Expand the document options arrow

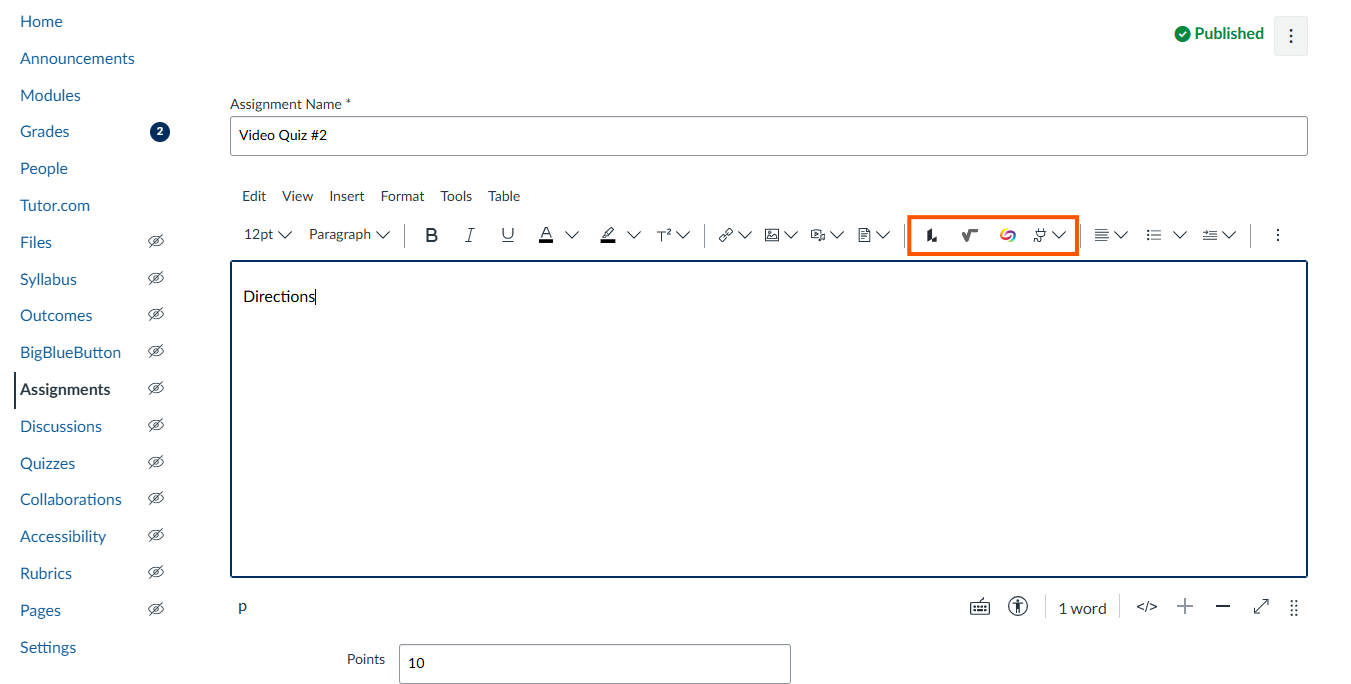click(884, 235)
